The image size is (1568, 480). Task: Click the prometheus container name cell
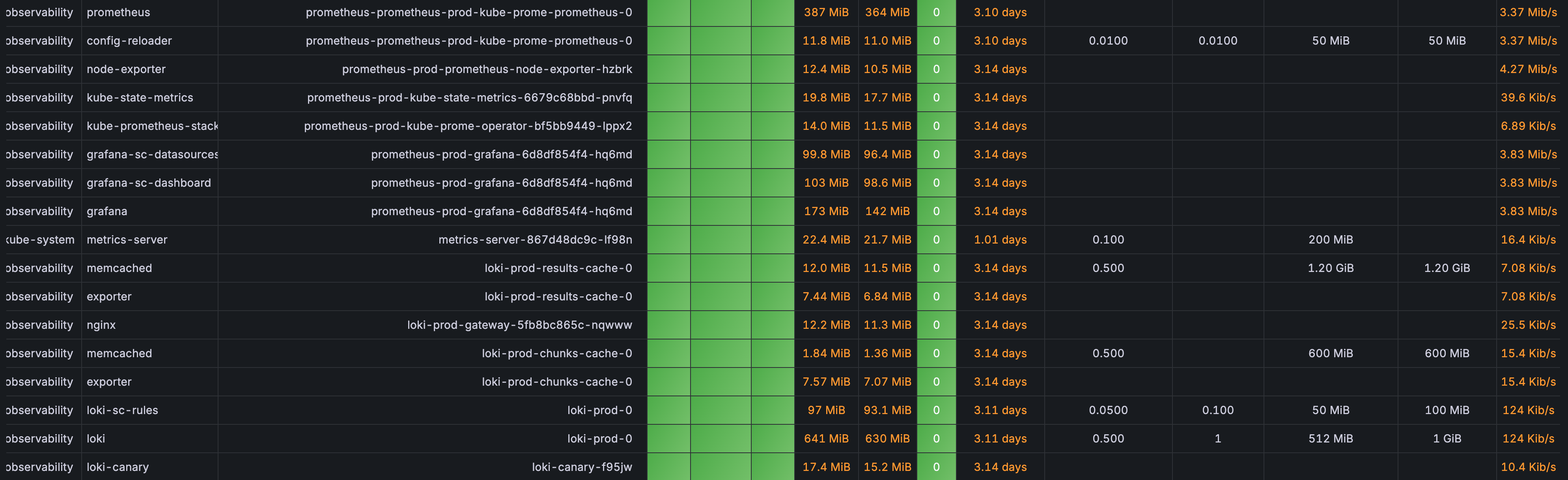click(118, 12)
